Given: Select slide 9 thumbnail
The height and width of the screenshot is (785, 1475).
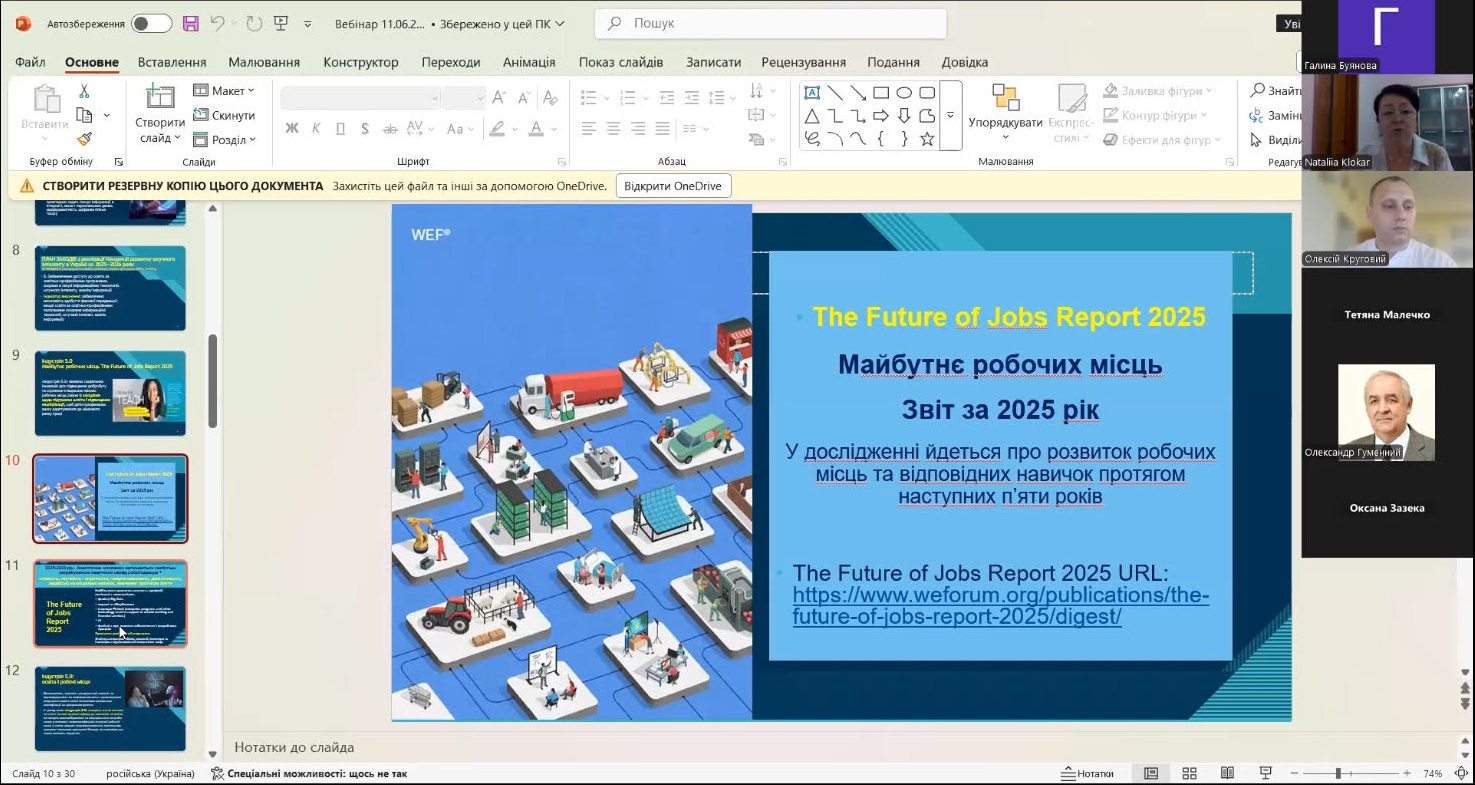Looking at the screenshot, I should click(110, 393).
